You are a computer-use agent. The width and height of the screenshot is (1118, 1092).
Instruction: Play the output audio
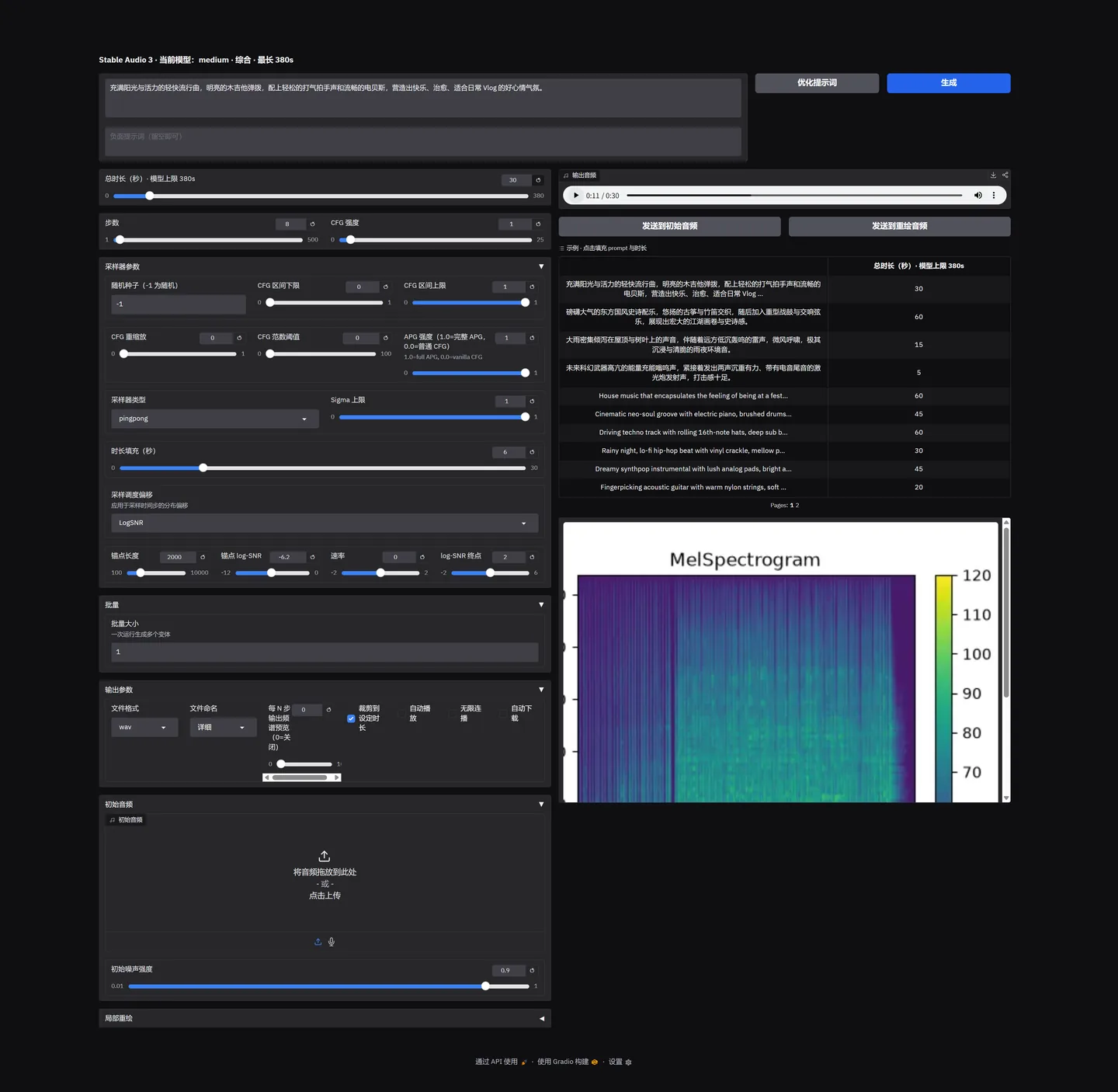575,196
